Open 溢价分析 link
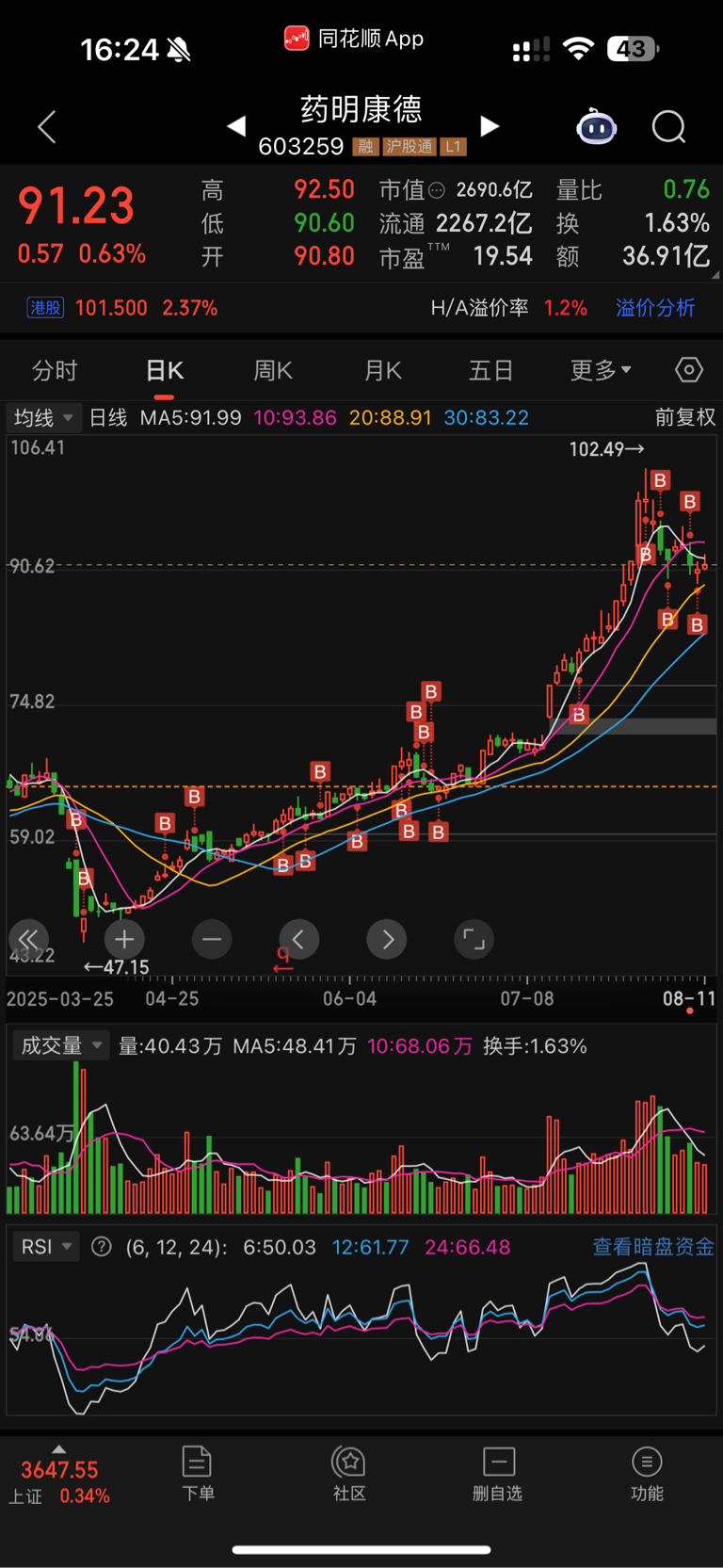This screenshot has width=723, height=1568. [x=655, y=308]
